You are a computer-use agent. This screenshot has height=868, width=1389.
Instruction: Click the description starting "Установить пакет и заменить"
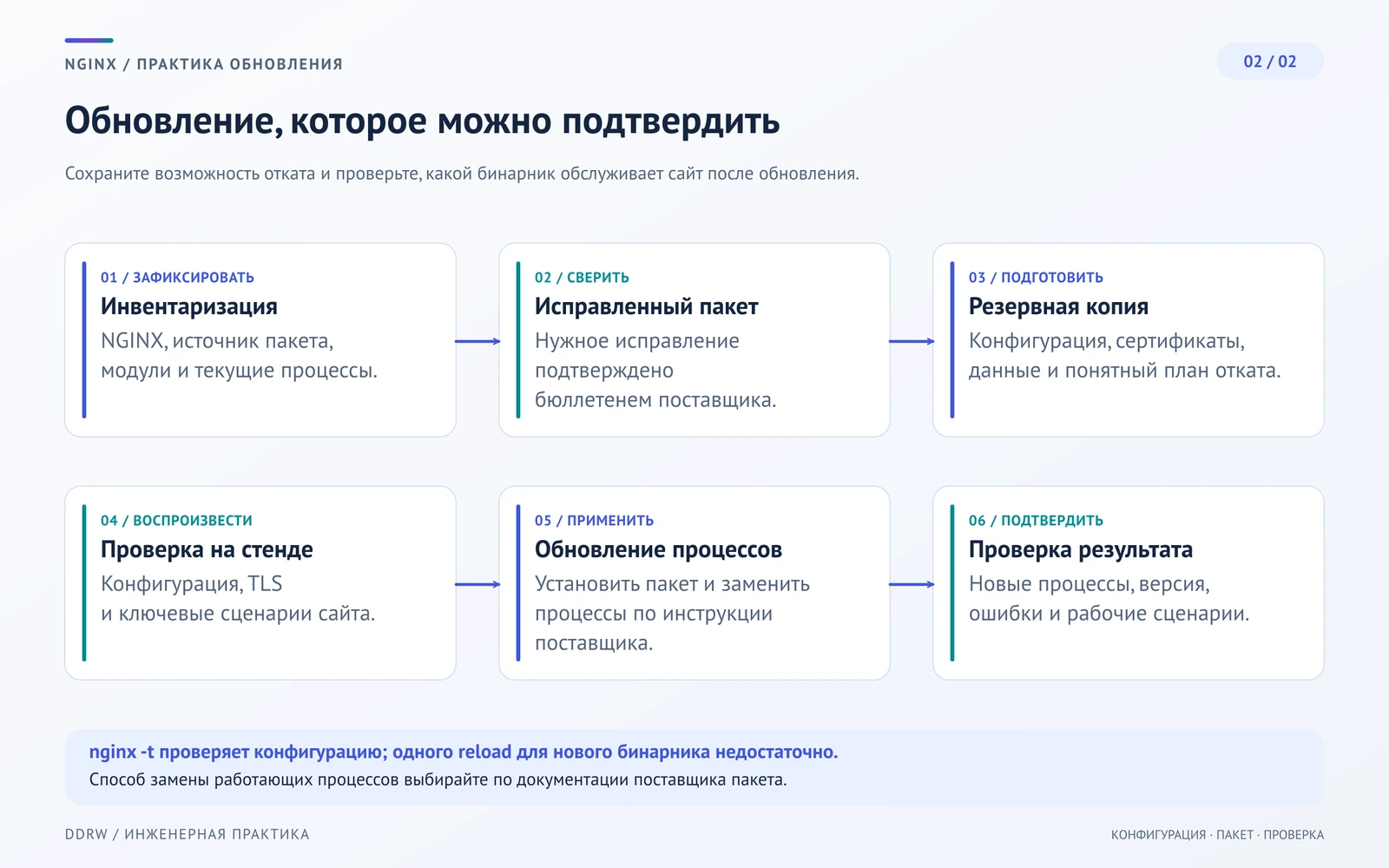click(x=672, y=614)
